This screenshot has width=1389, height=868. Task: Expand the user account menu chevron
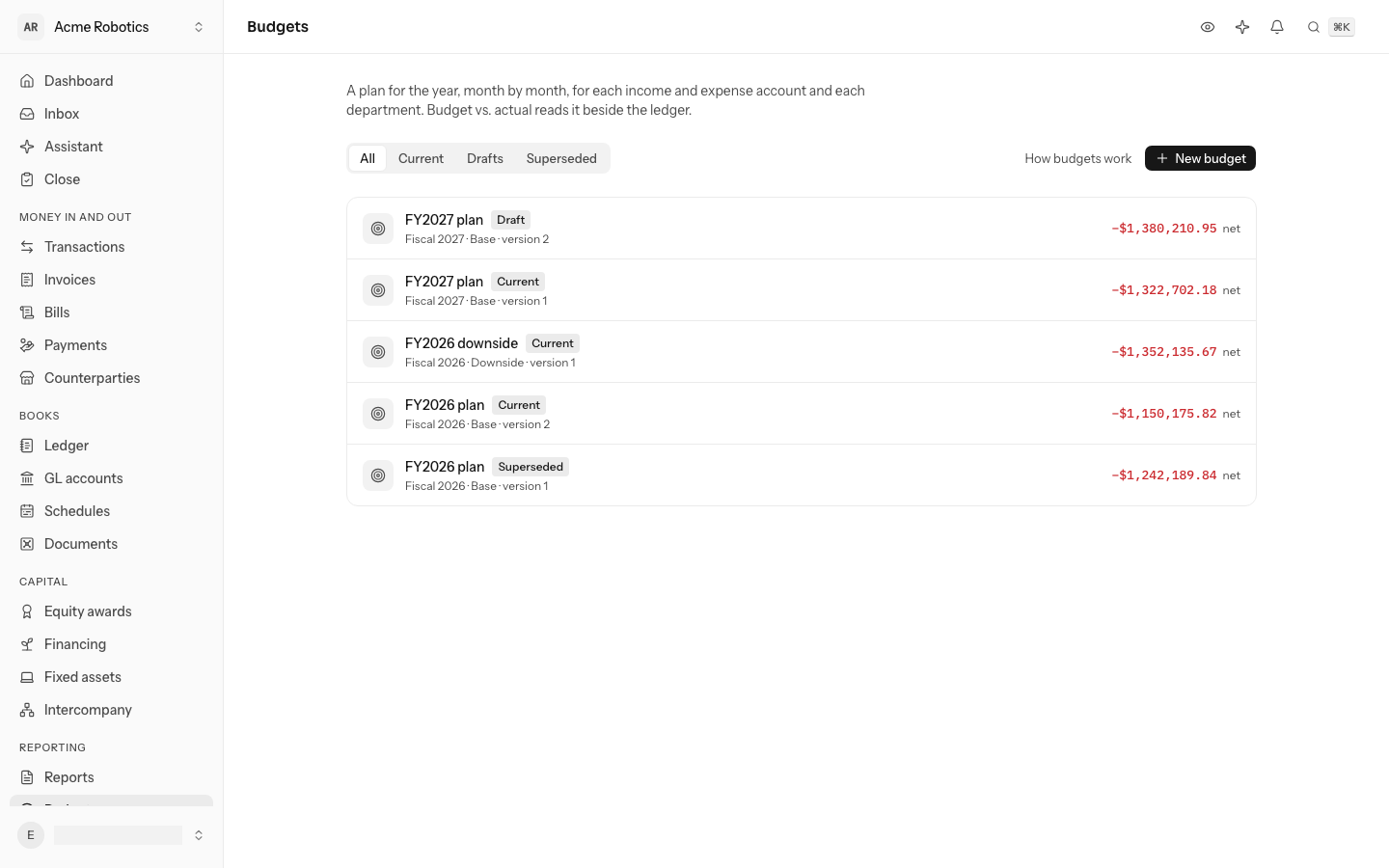pos(199,835)
